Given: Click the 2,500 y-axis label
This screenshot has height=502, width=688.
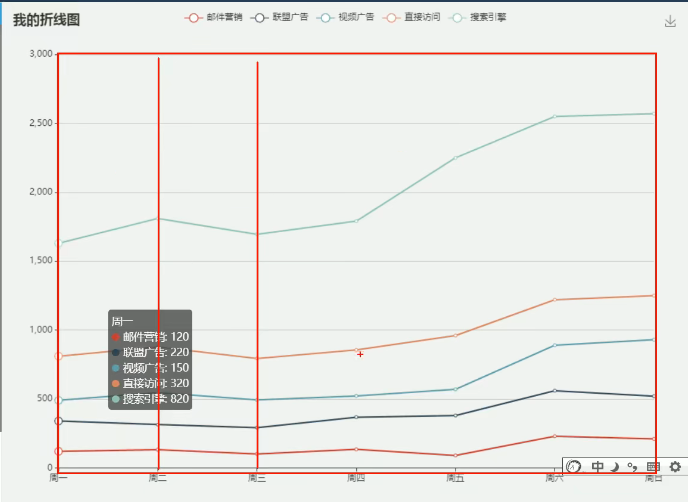Looking at the screenshot, I should click(41, 123).
